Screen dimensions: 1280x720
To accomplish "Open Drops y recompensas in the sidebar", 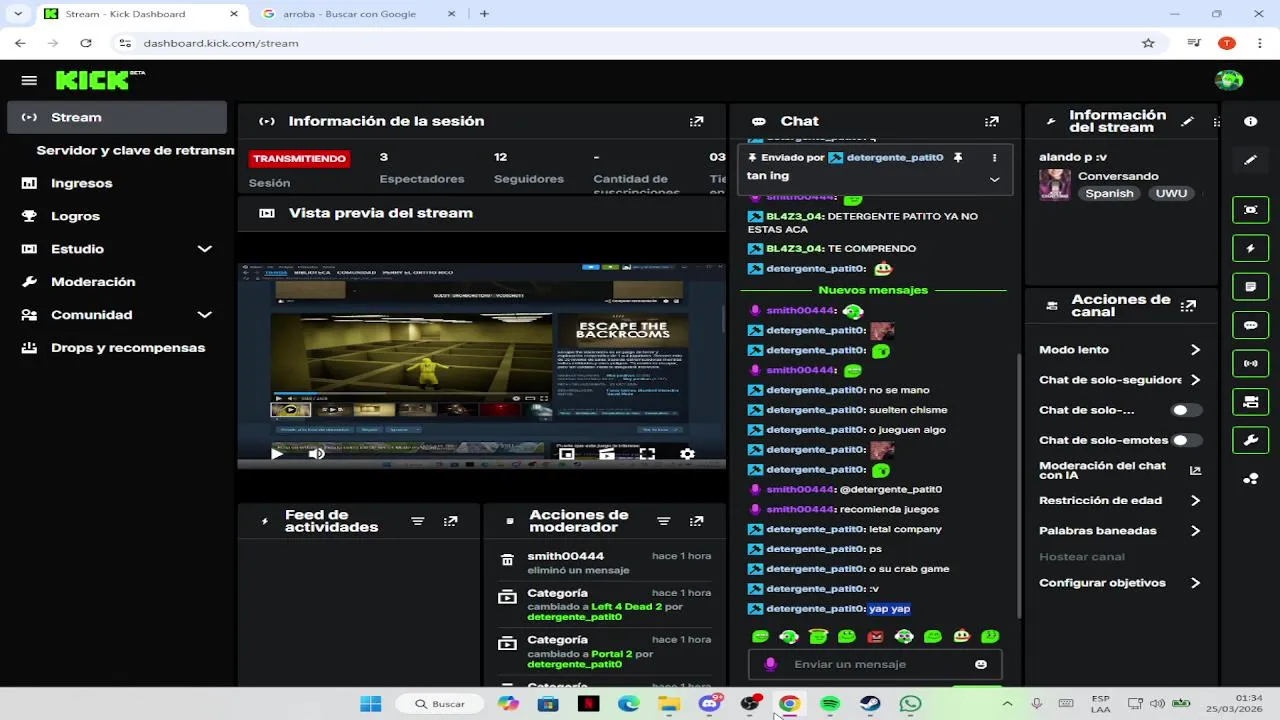I will click(x=117, y=348).
